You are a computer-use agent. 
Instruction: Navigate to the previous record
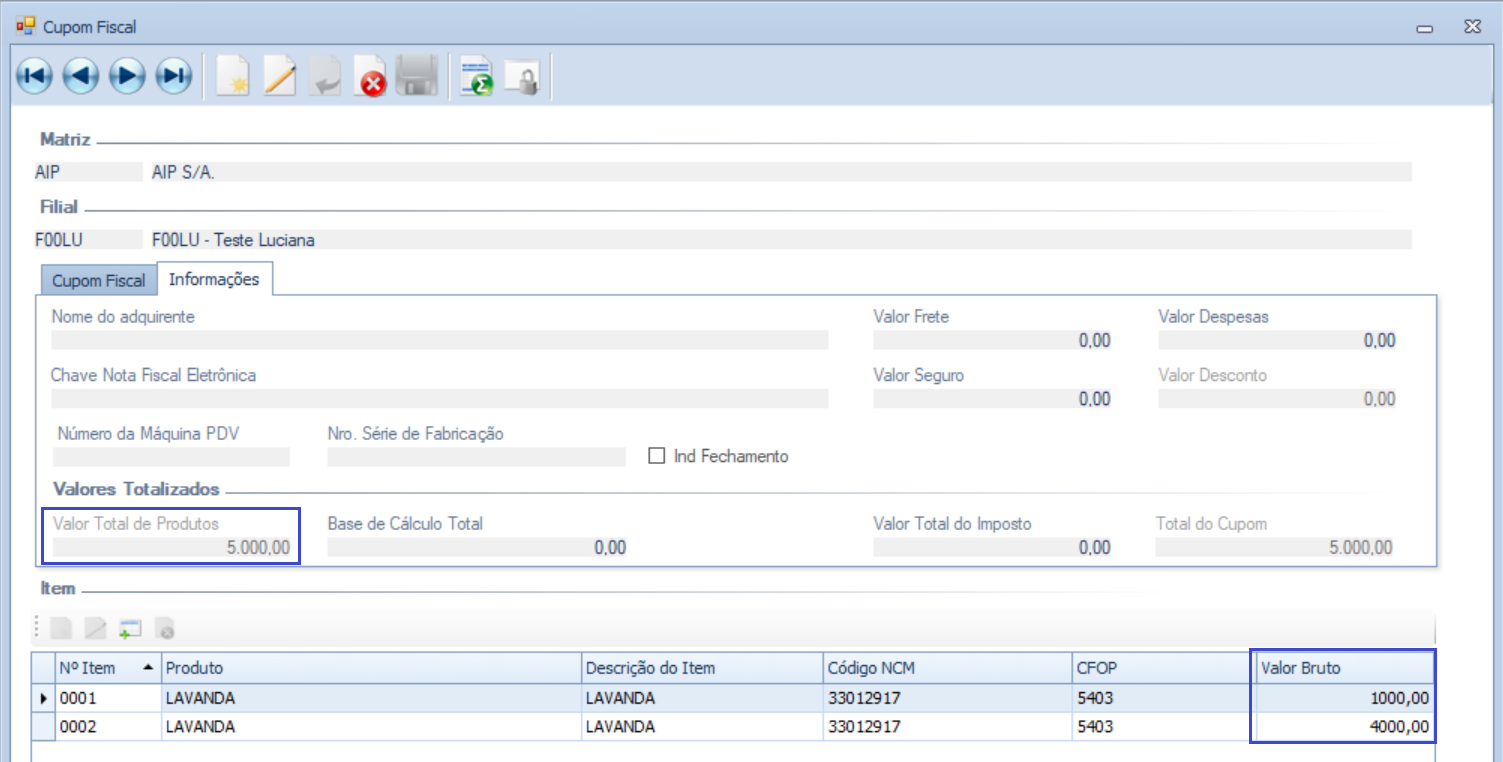(81, 76)
